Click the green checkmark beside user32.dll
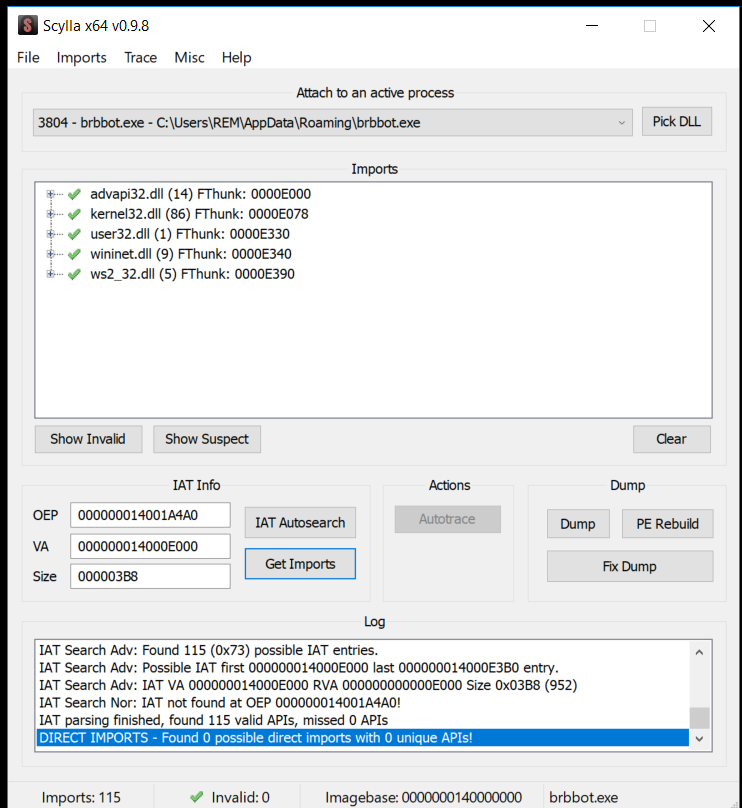 (x=74, y=234)
